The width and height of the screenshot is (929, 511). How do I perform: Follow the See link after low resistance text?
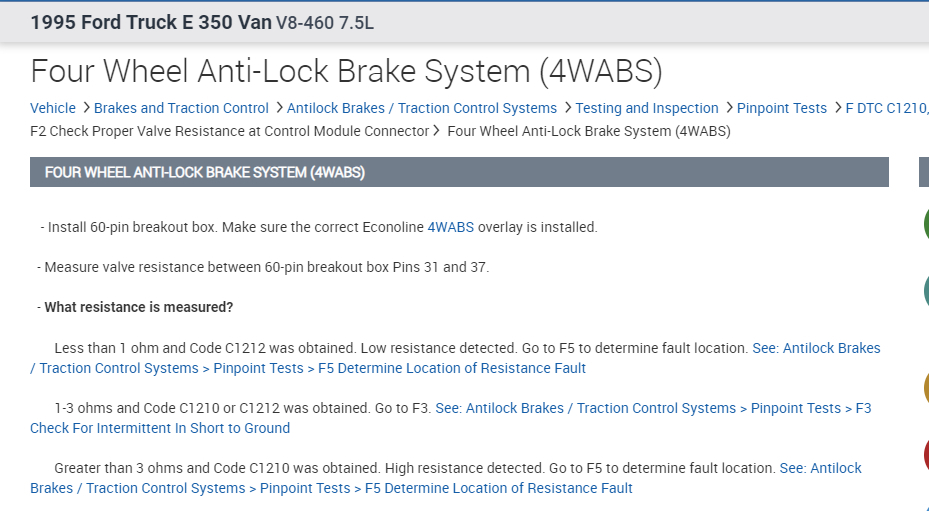tap(816, 348)
